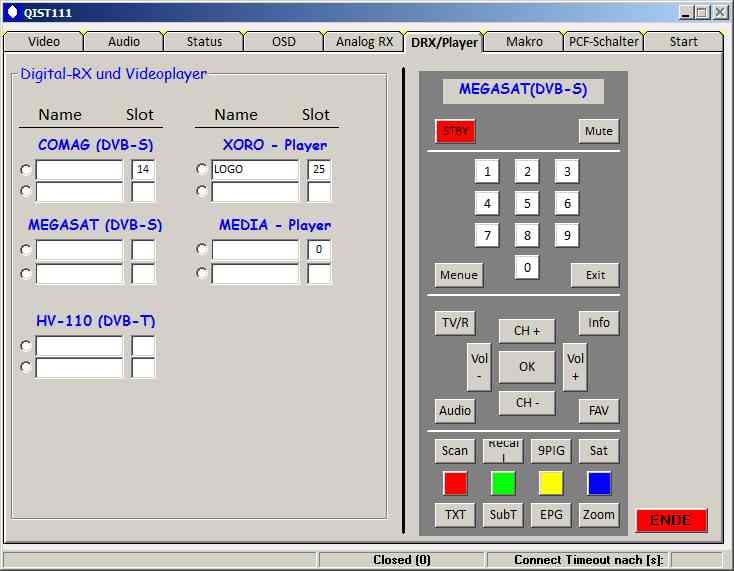
Task: Open the PCF-Schalter tab
Action: (603, 42)
